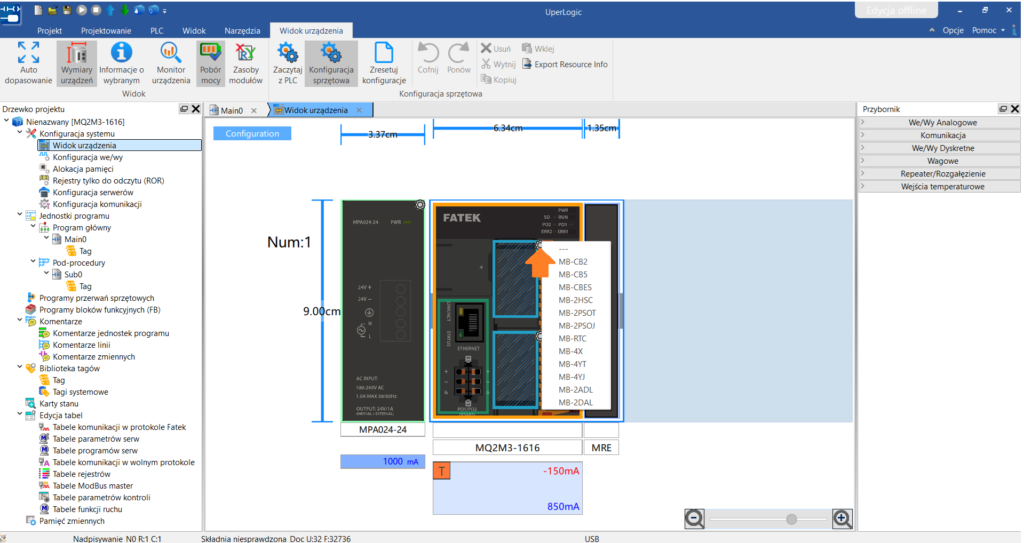This screenshot has height=543, width=1024.
Task: Toggle Wymiary urządzeń dimensions button
Action: pyautogui.click(x=76, y=63)
